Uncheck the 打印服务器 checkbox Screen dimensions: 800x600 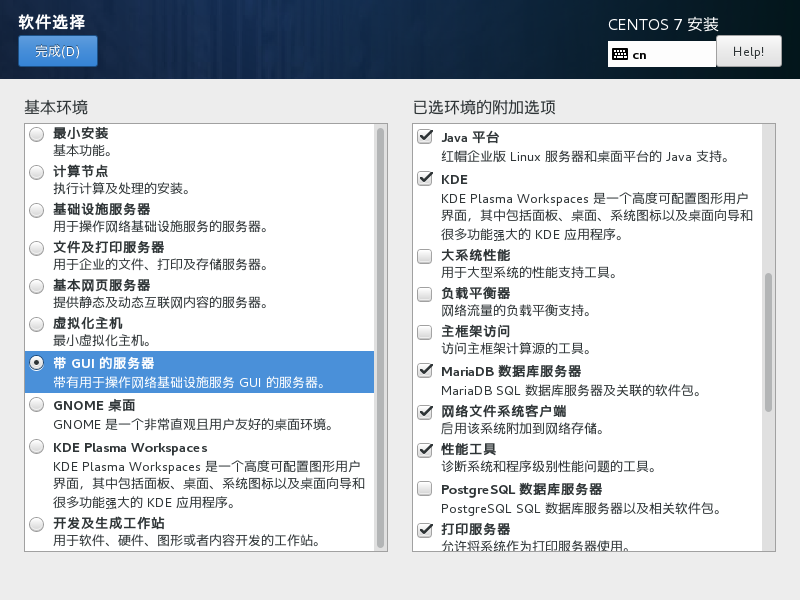(x=425, y=530)
